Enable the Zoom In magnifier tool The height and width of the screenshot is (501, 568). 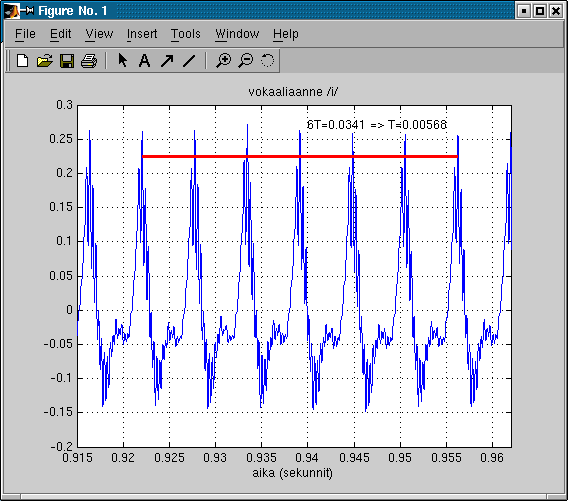click(224, 60)
